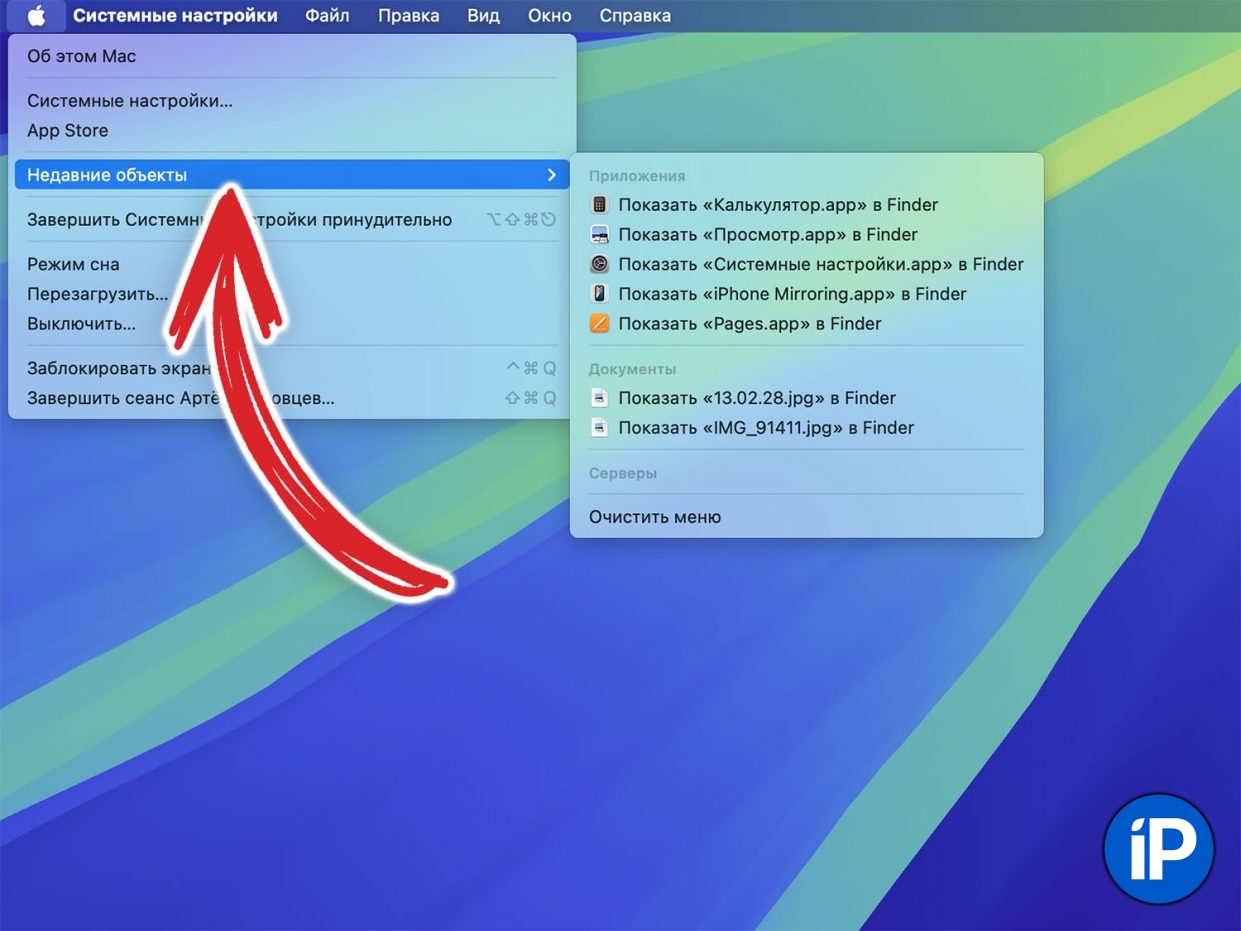Select «Системные настройки…» in Apple menu
This screenshot has width=1241, height=931.
point(292,101)
